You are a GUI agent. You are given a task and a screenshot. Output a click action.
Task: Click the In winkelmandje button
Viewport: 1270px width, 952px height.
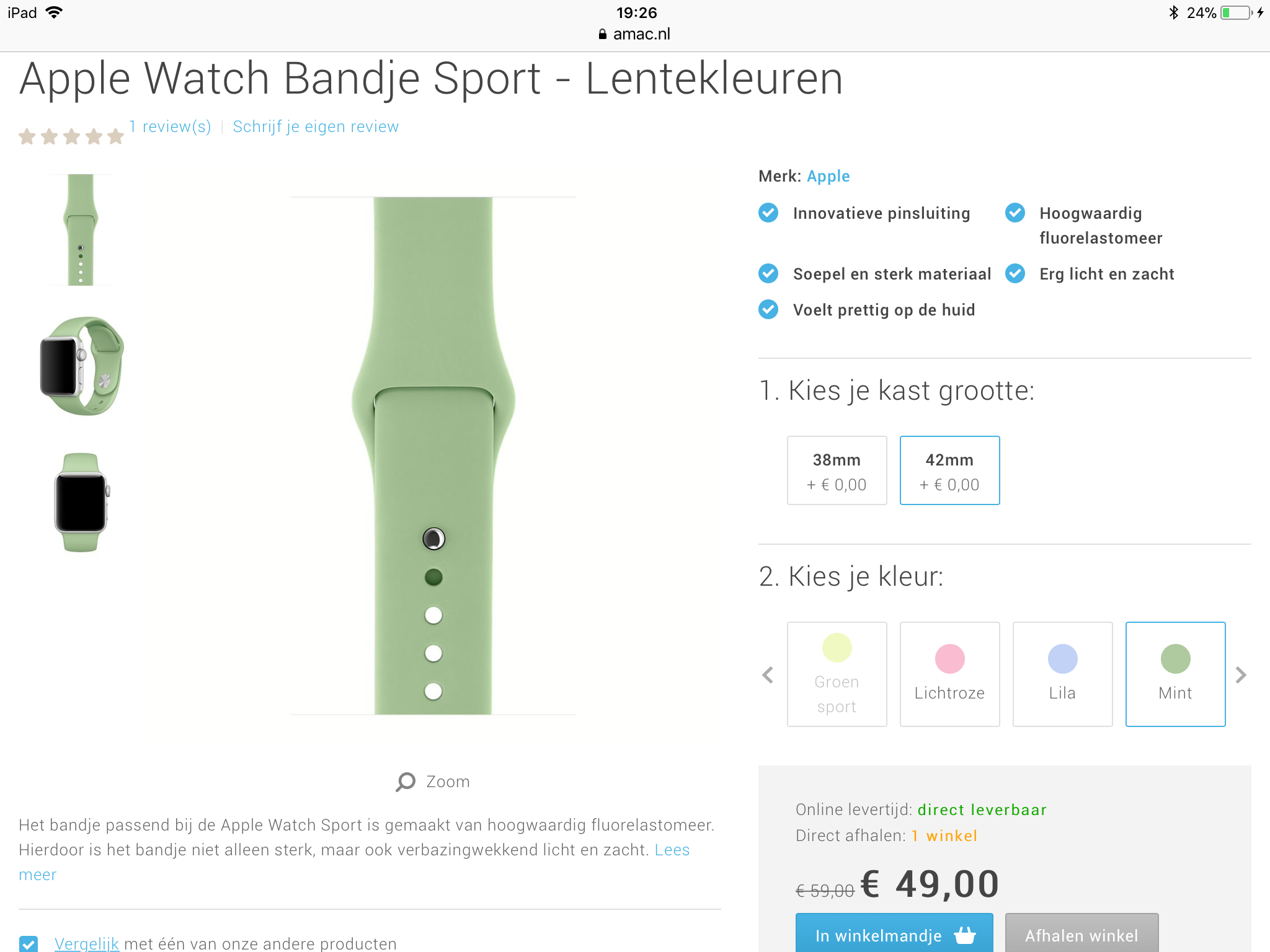[894, 933]
